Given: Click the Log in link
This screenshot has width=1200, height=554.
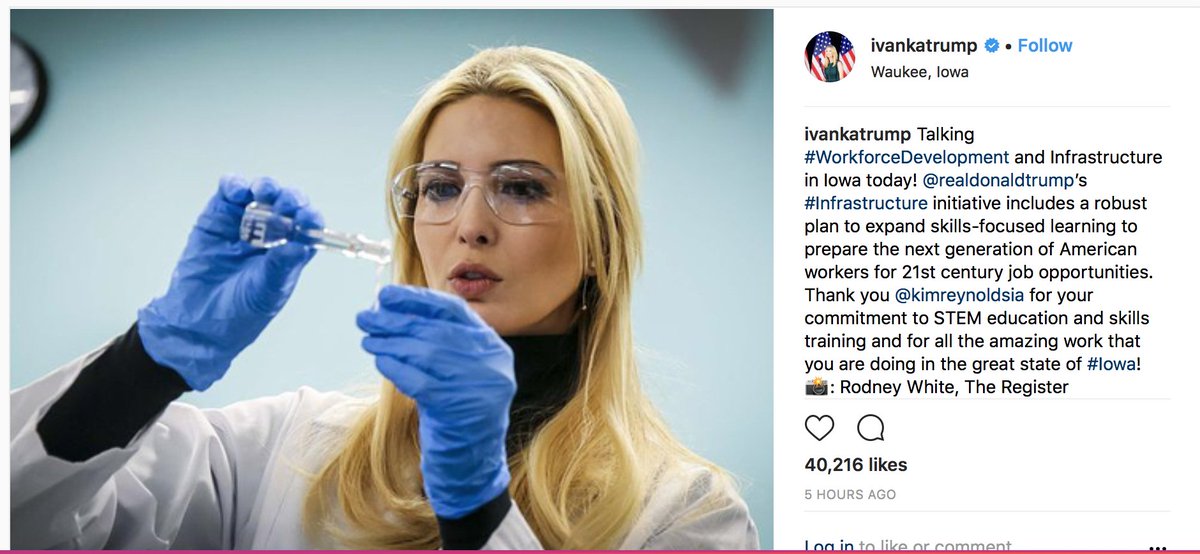Looking at the screenshot, I should 829,546.
